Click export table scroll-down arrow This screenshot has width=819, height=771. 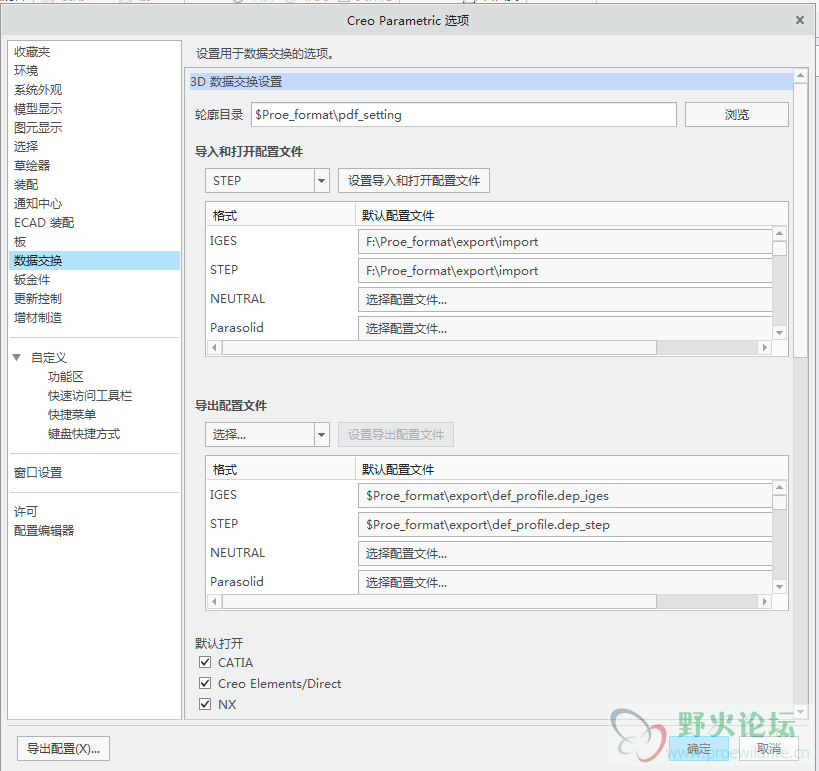tap(779, 587)
